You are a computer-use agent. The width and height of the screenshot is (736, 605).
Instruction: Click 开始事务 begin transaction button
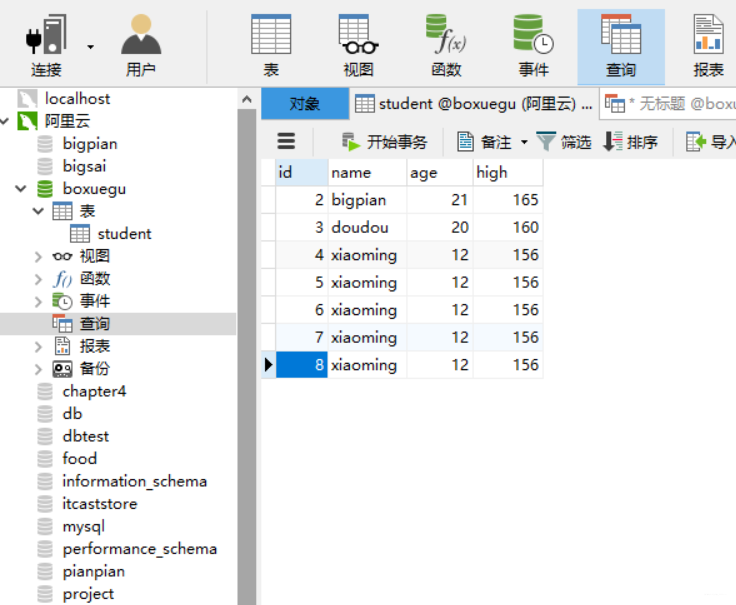click(385, 141)
